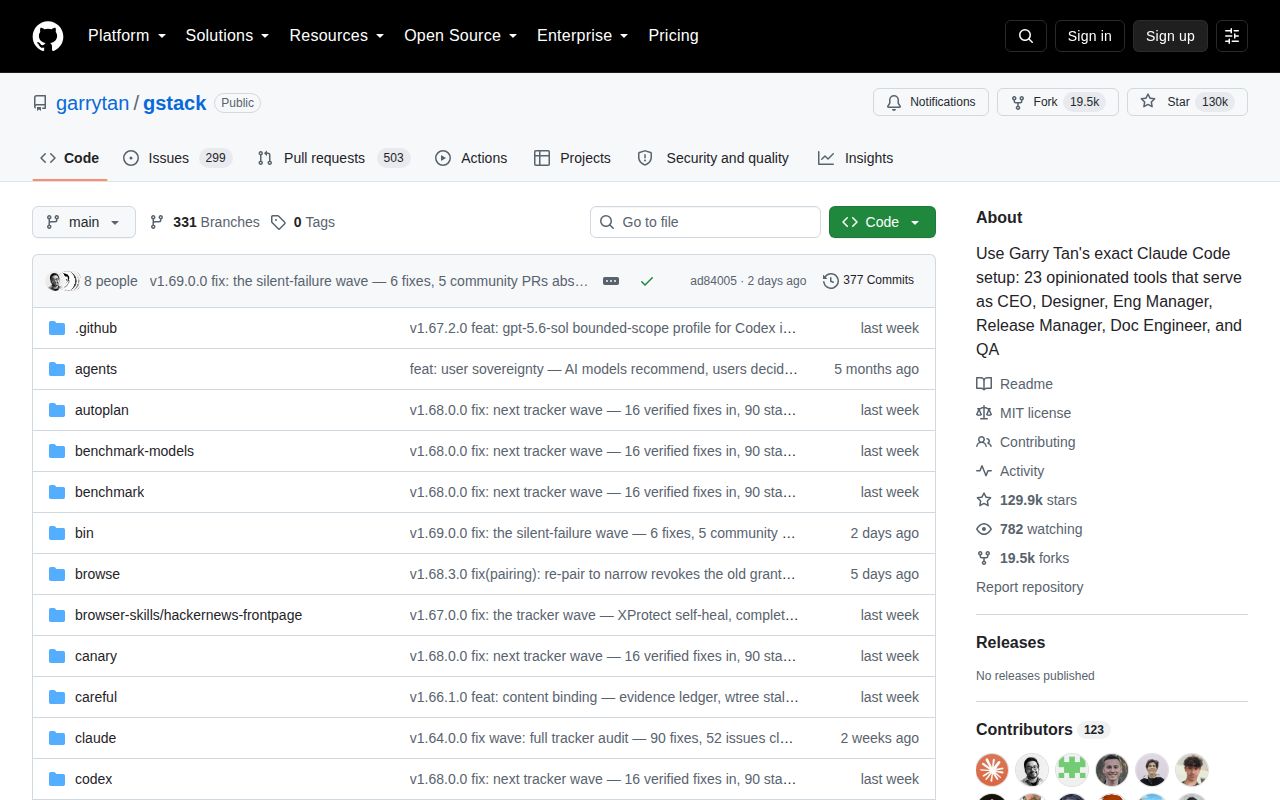Click the star icon in Star button
This screenshot has width=1280, height=800.
click(1148, 102)
